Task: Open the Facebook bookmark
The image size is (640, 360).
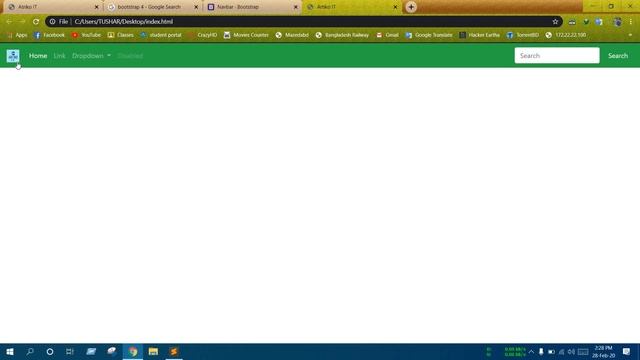Action: click(x=49, y=35)
